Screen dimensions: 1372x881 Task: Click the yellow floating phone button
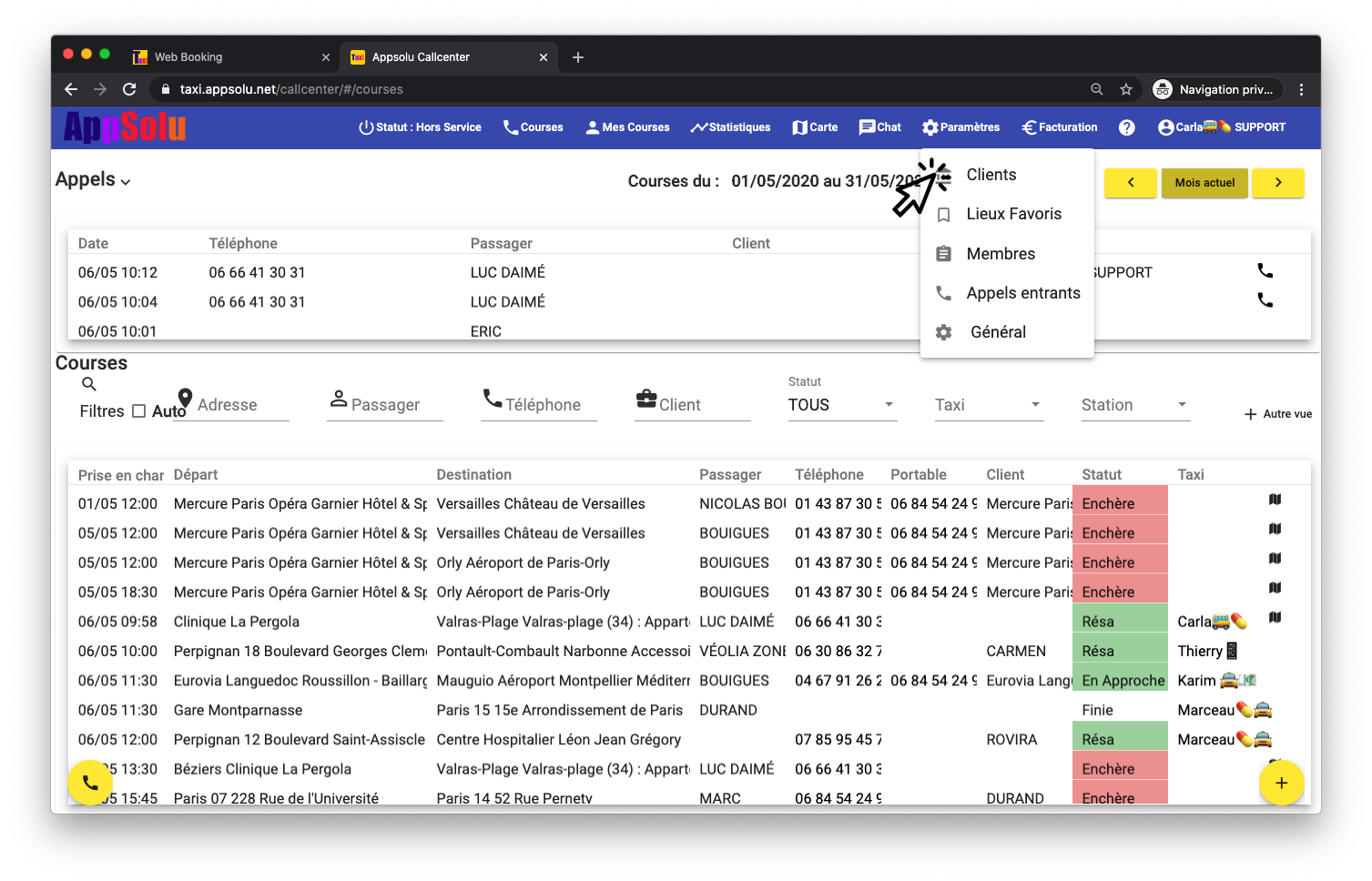click(x=90, y=783)
